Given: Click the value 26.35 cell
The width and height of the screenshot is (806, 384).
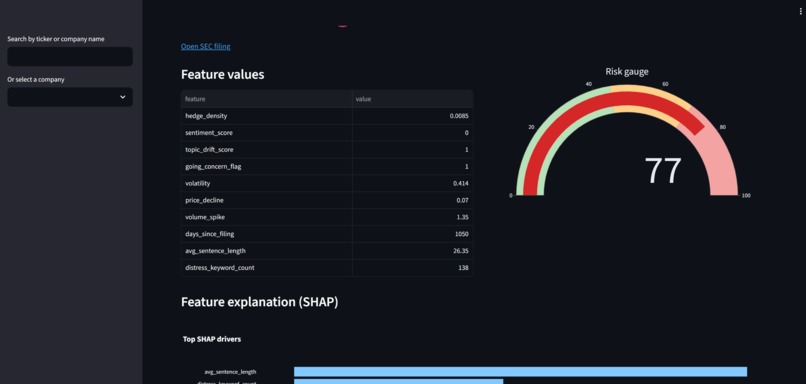Looking at the screenshot, I should (x=413, y=251).
